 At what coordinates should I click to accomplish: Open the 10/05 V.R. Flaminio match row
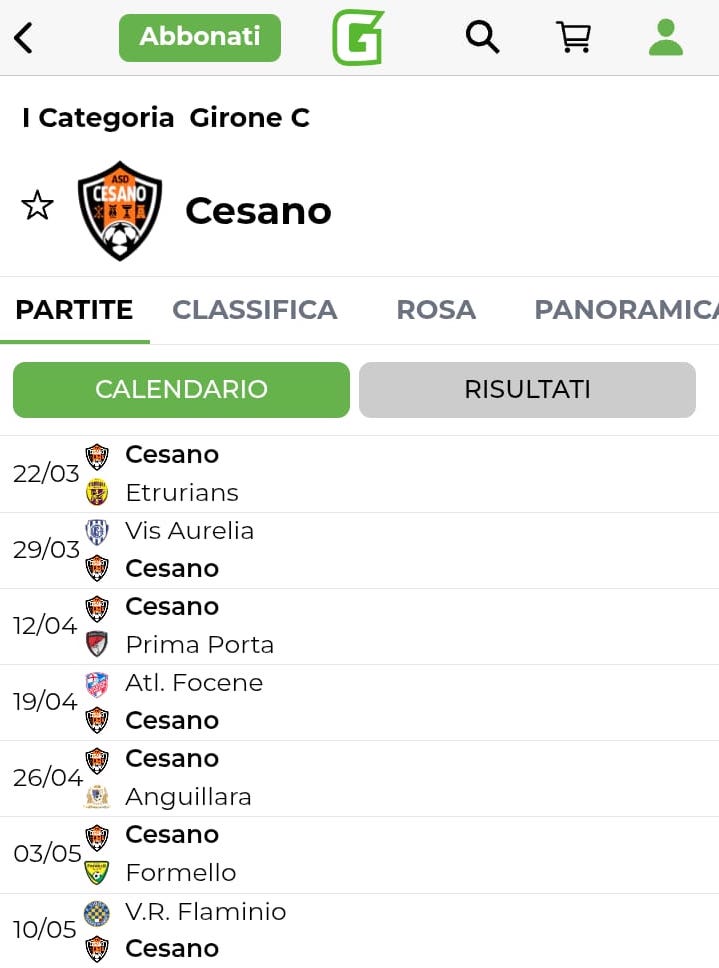pyautogui.click(x=360, y=930)
